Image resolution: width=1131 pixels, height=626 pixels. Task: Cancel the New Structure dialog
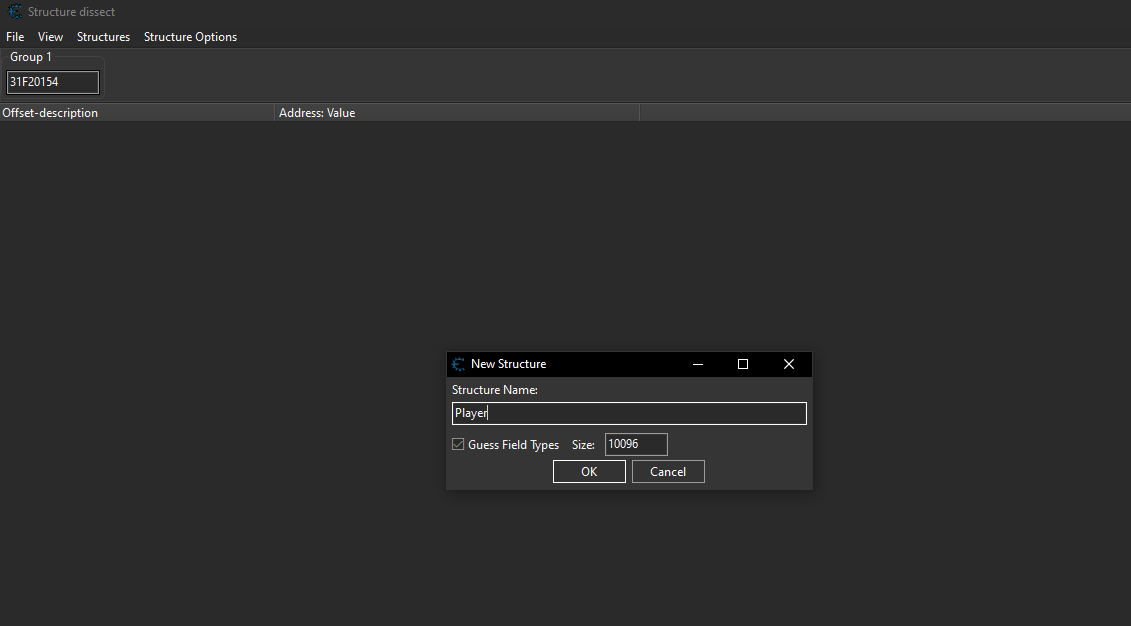pyautogui.click(x=668, y=472)
